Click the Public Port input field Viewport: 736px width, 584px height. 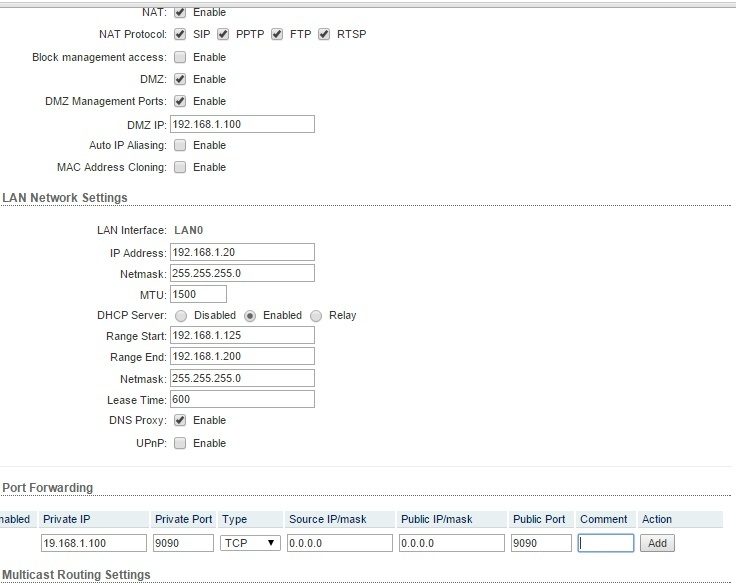point(542,543)
